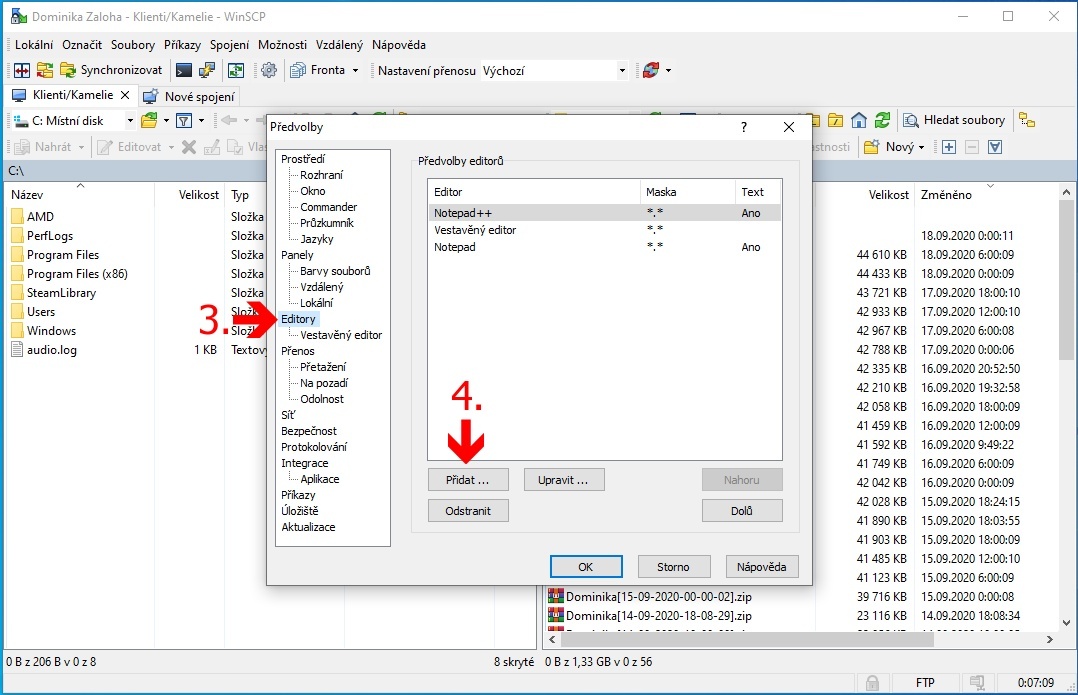Click the Přidat ... button

pyautogui.click(x=467, y=480)
